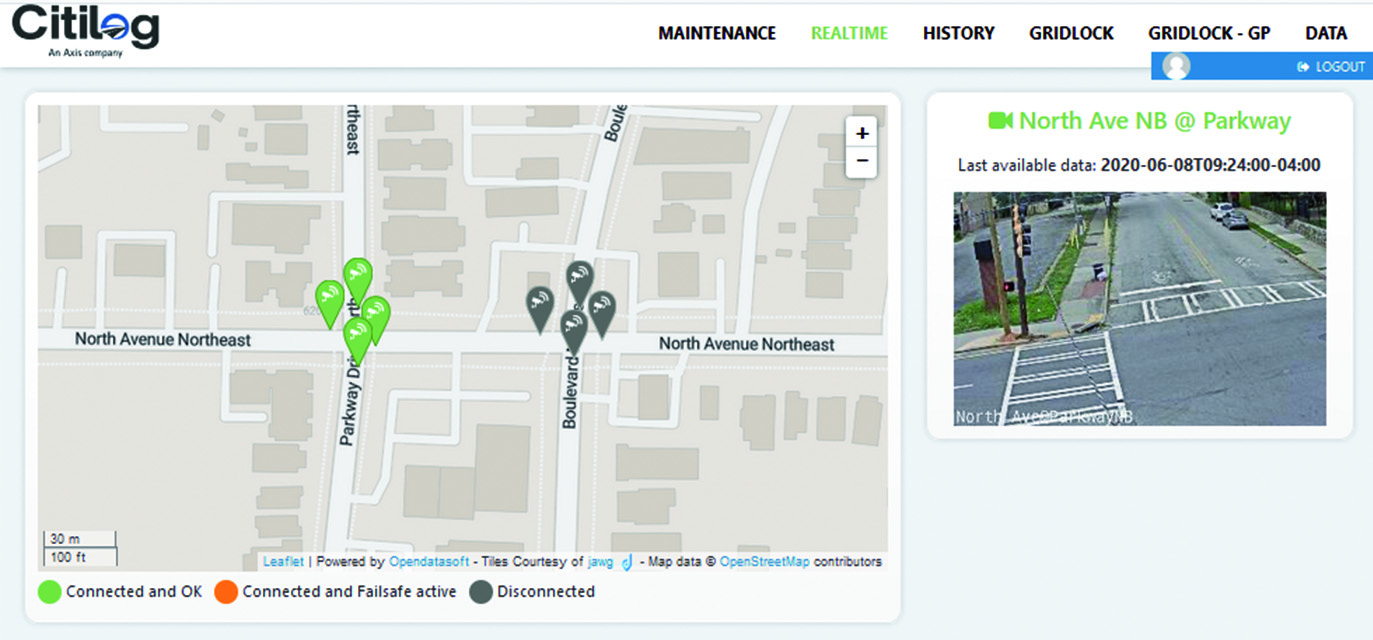
Task: Click the bottommost gray camera marker
Action: click(x=573, y=328)
